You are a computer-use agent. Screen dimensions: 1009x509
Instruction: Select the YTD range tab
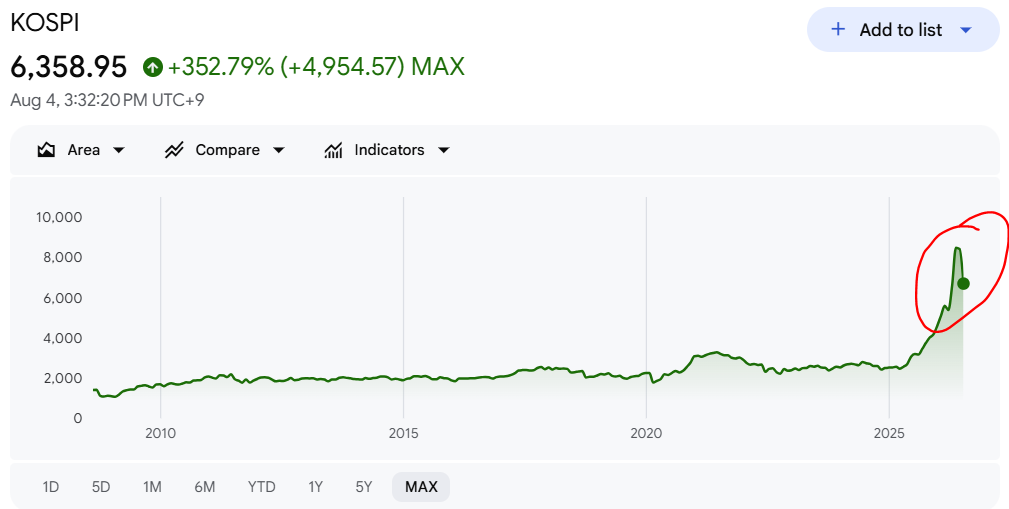click(262, 487)
